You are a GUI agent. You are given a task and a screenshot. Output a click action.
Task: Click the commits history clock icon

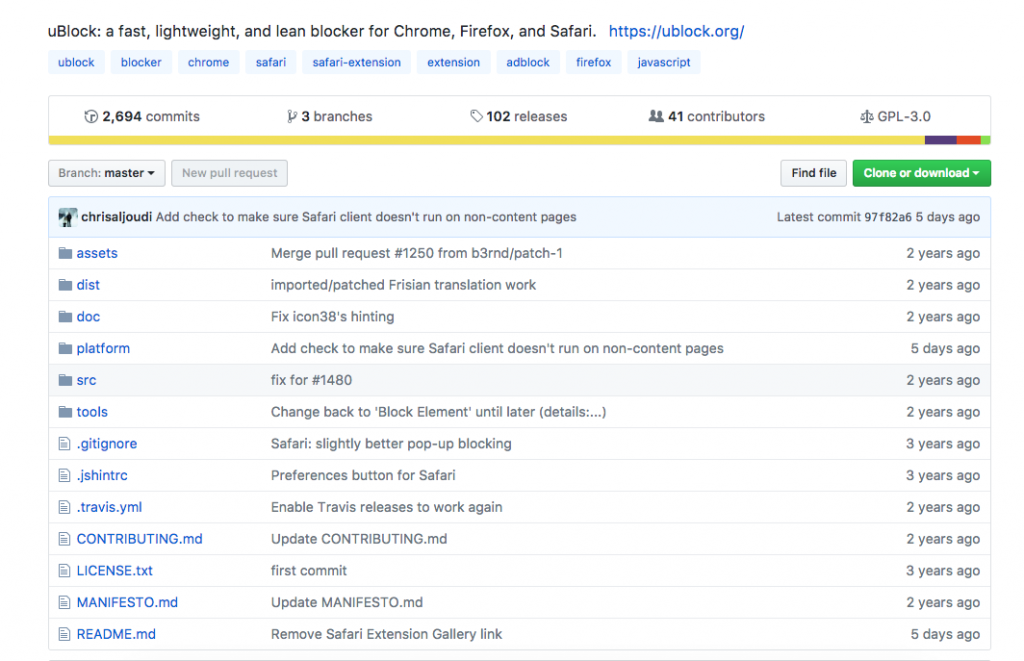click(x=91, y=117)
